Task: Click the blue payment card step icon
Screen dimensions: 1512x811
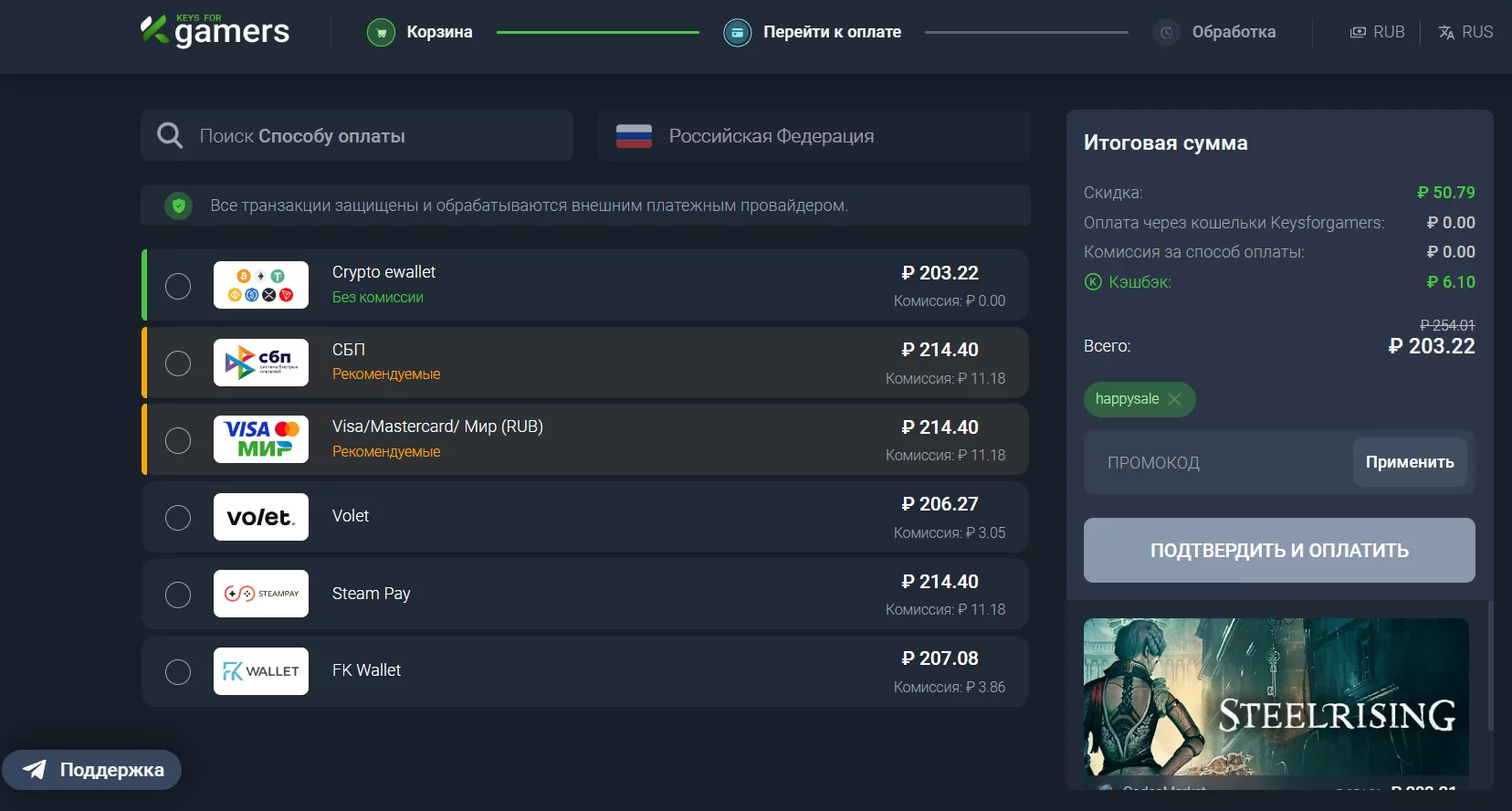Action: coord(737,33)
